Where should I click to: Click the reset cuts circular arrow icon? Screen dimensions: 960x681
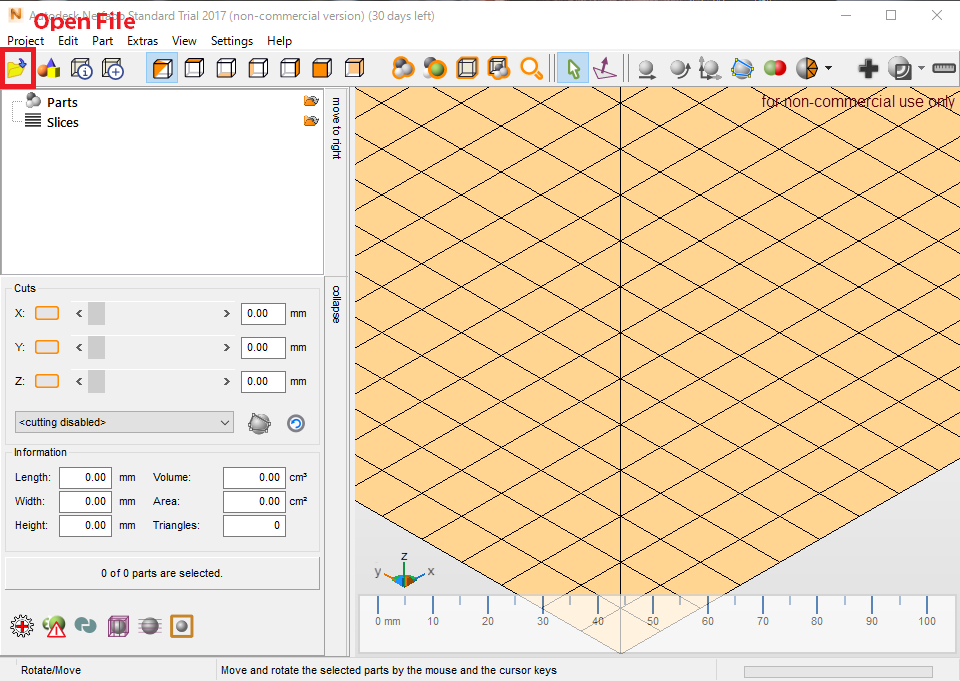click(x=296, y=423)
